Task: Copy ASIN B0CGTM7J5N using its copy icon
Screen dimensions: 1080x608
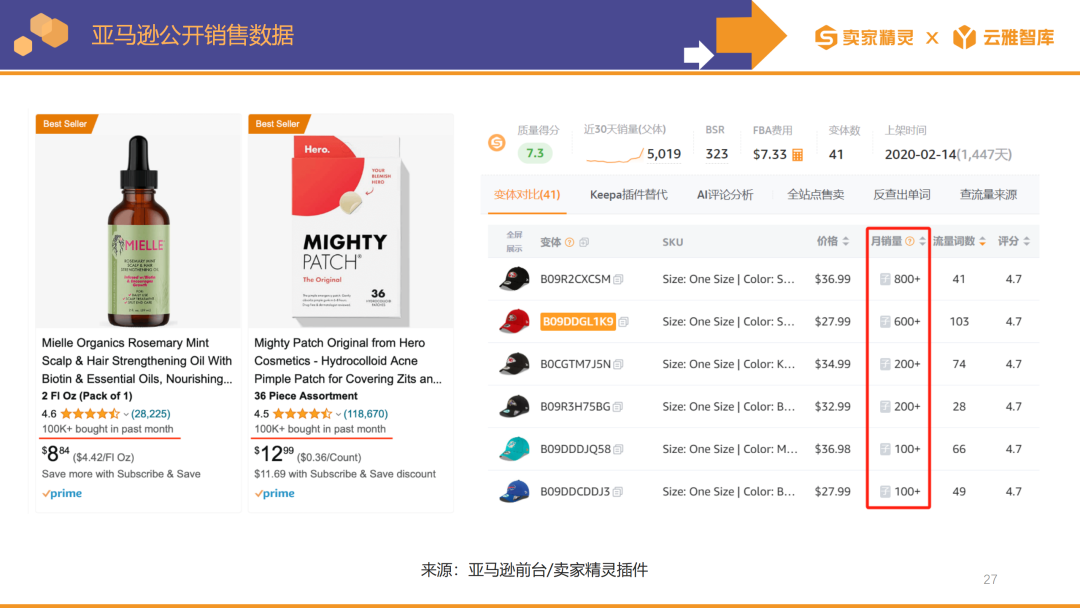Action: click(619, 364)
